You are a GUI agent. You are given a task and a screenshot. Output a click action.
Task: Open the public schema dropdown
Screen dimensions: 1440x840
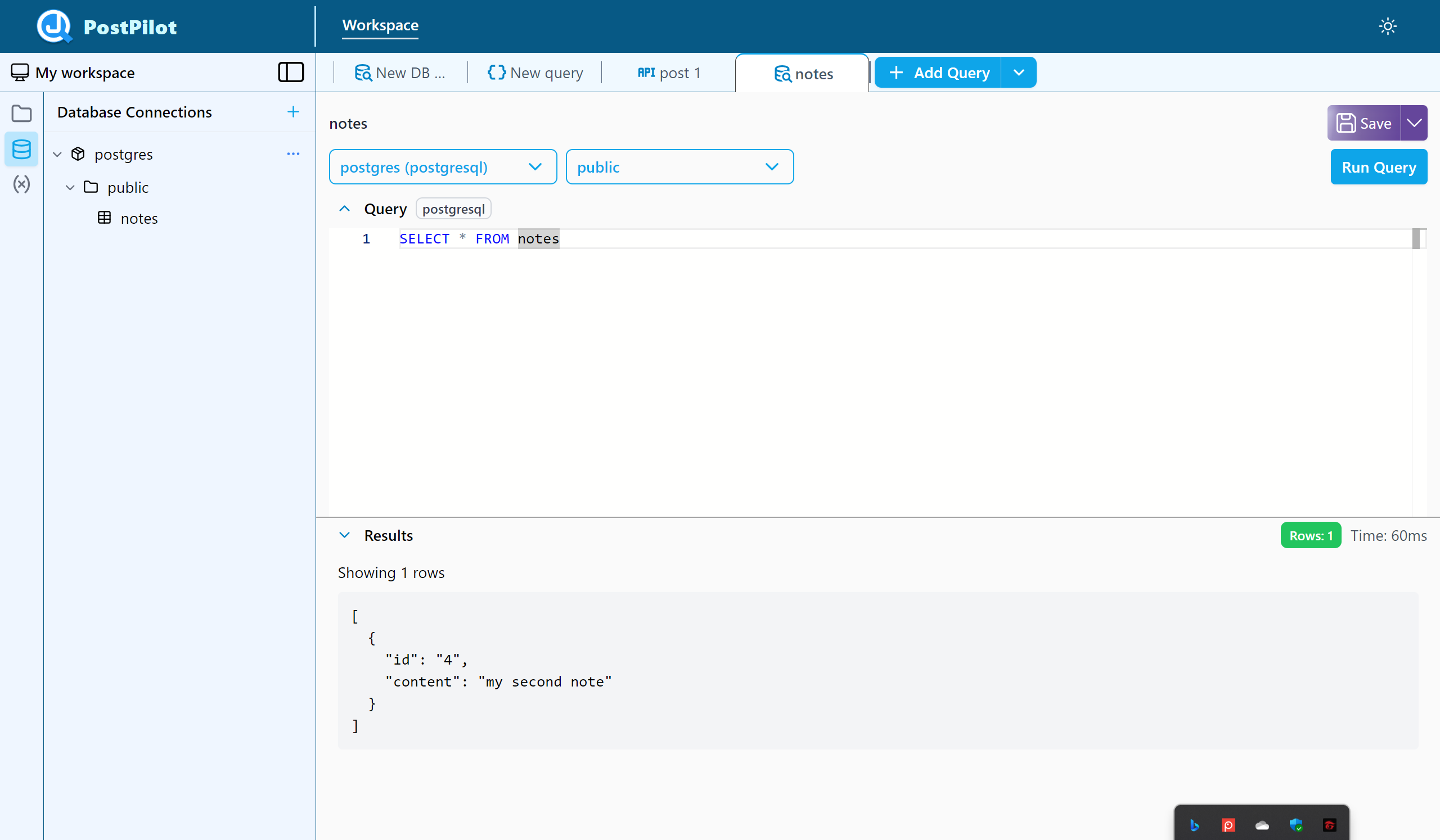point(679,168)
